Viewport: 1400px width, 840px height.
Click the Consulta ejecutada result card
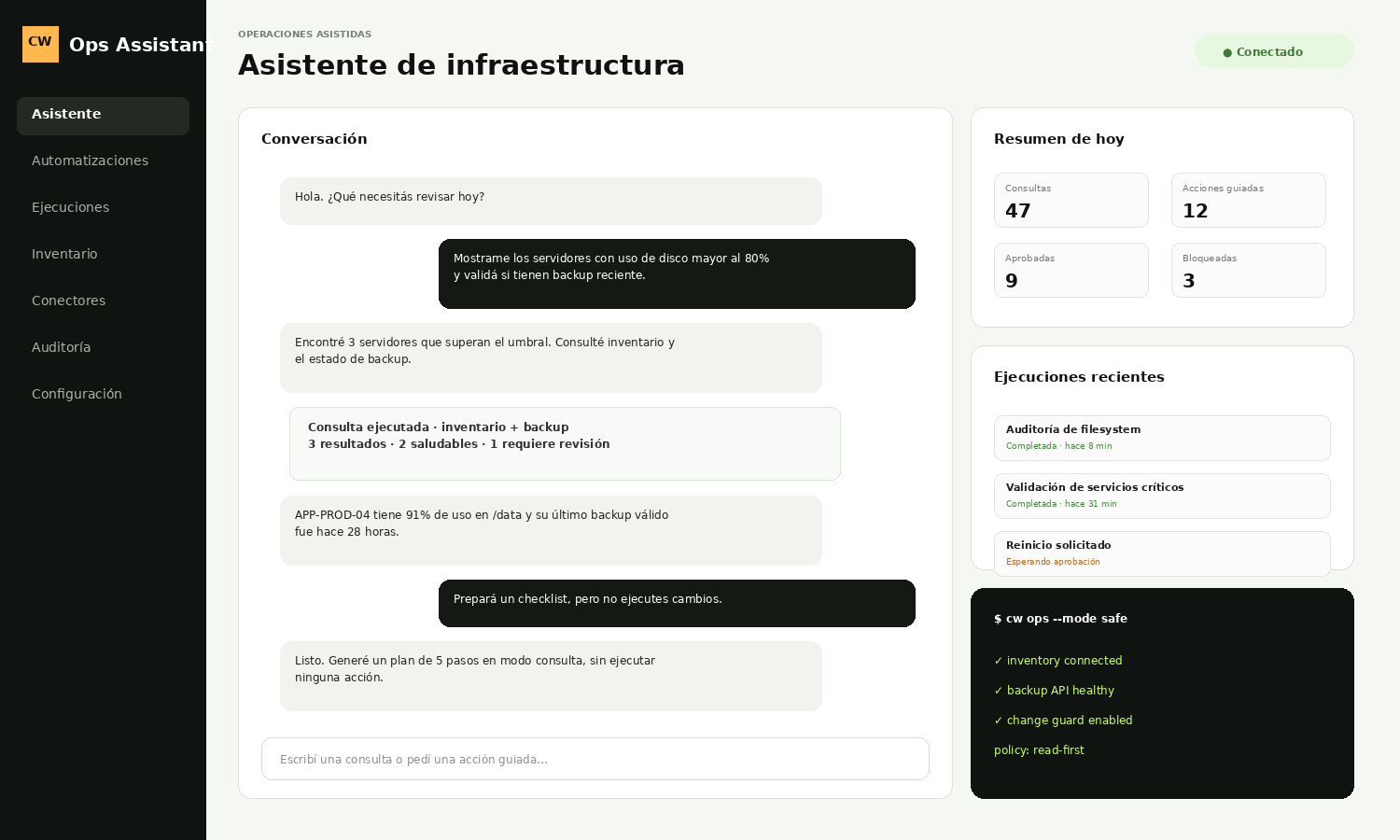565,443
